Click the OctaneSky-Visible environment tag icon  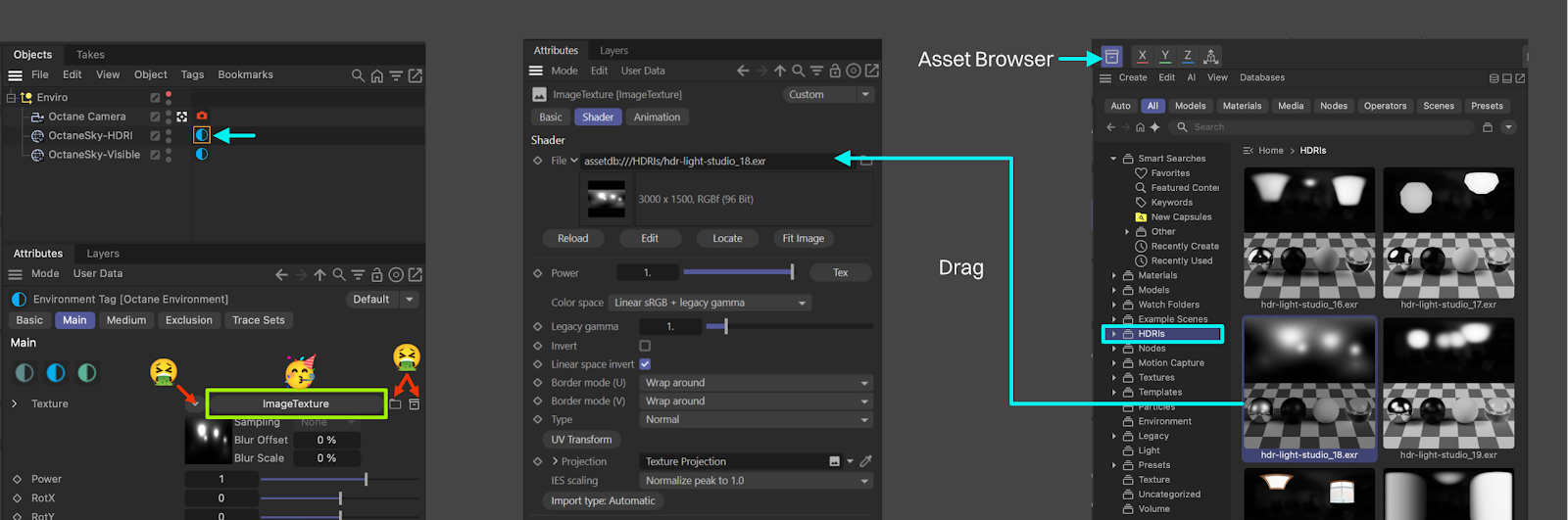coord(202,154)
